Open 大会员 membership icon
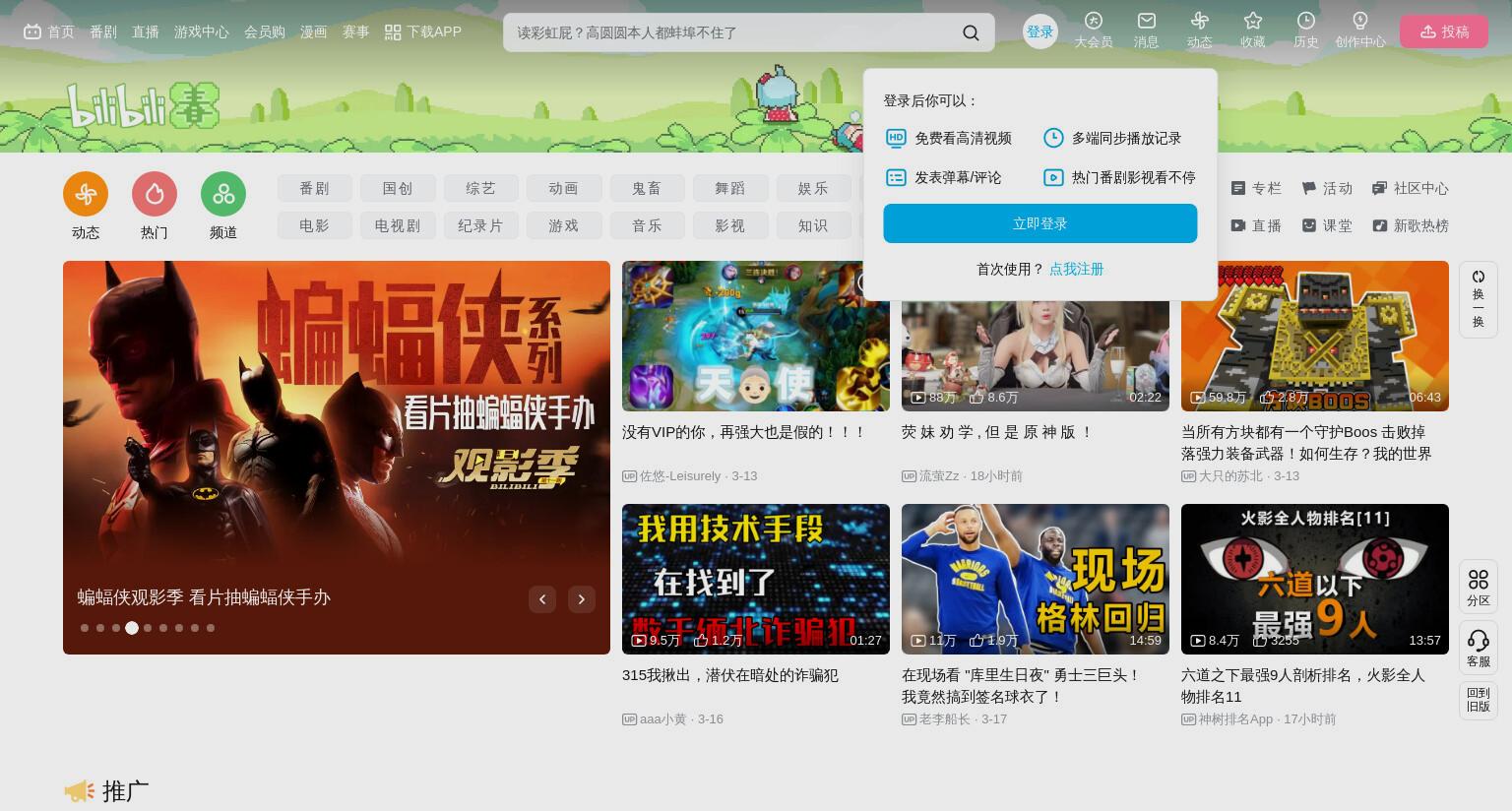1512x811 pixels. 1093,21
